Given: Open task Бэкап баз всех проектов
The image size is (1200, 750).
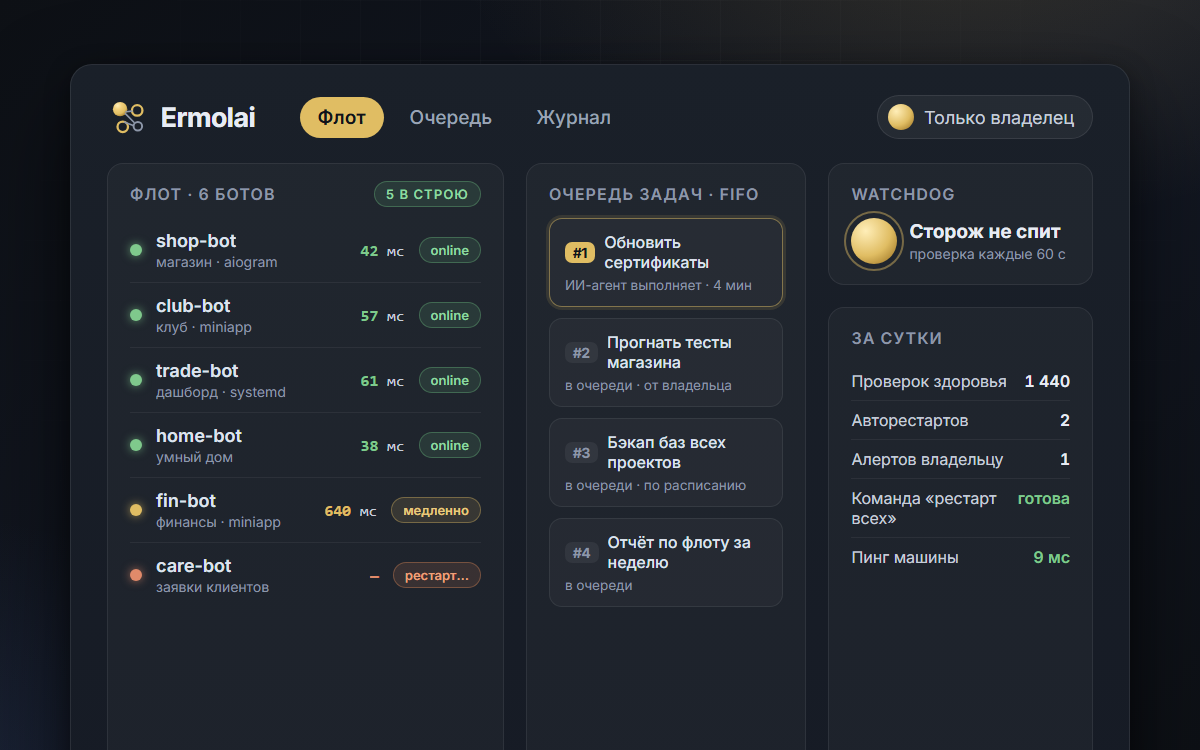Looking at the screenshot, I should (x=666, y=462).
